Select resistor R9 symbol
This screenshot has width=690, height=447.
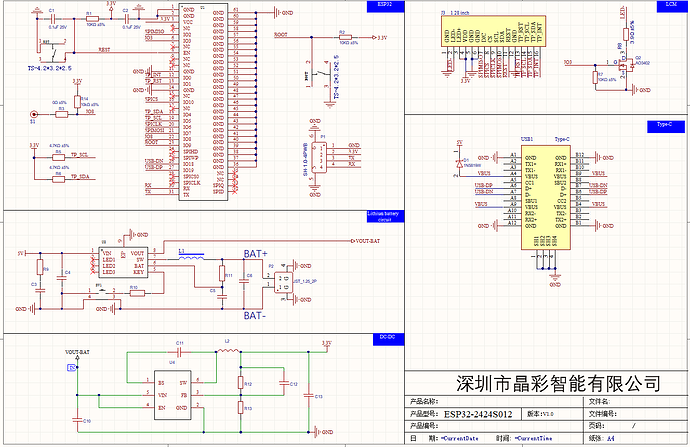[40, 267]
